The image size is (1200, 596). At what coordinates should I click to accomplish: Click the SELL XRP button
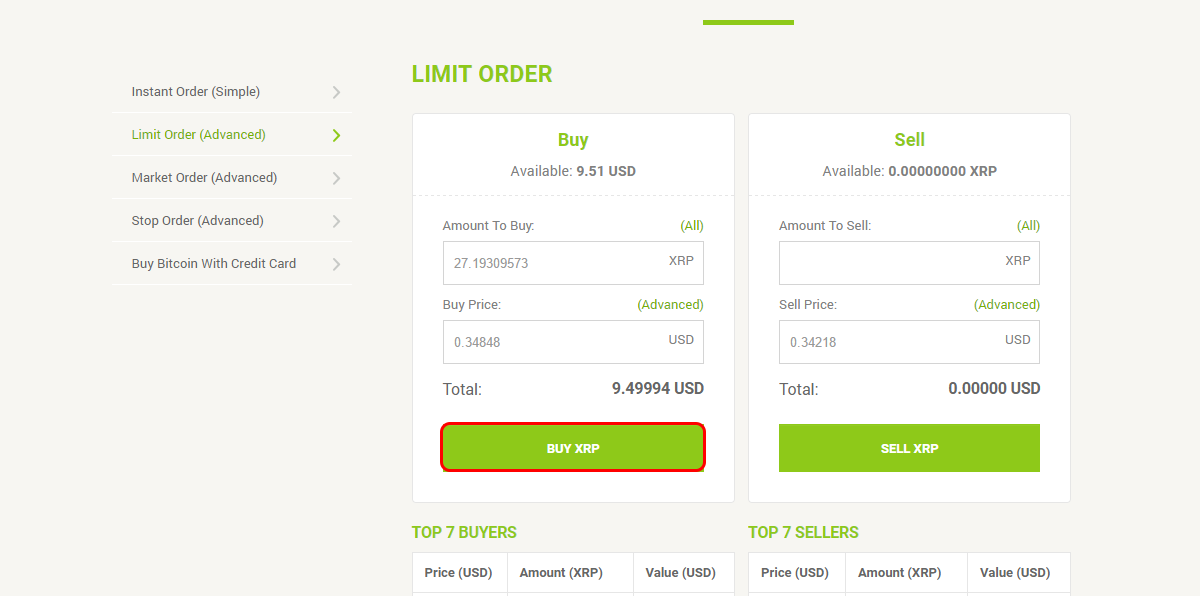coord(909,448)
